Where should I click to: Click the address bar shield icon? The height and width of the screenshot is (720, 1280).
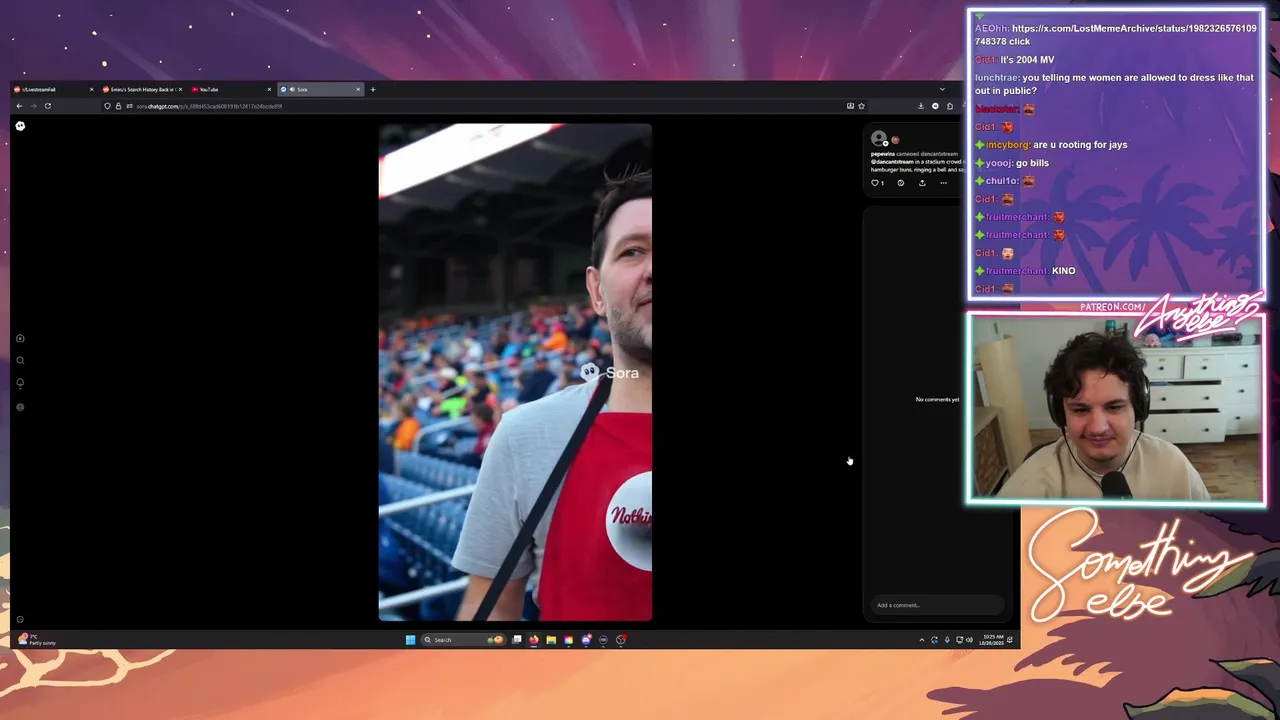tap(108, 106)
